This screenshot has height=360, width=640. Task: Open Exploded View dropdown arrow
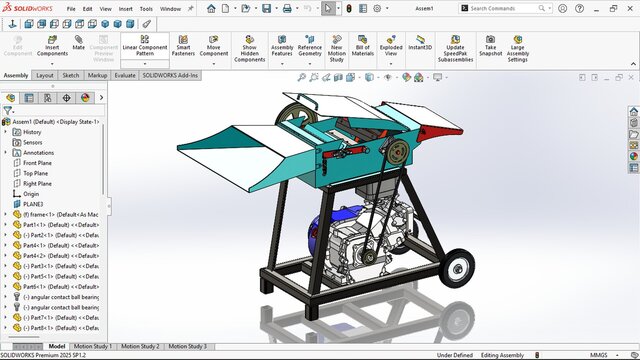click(391, 64)
